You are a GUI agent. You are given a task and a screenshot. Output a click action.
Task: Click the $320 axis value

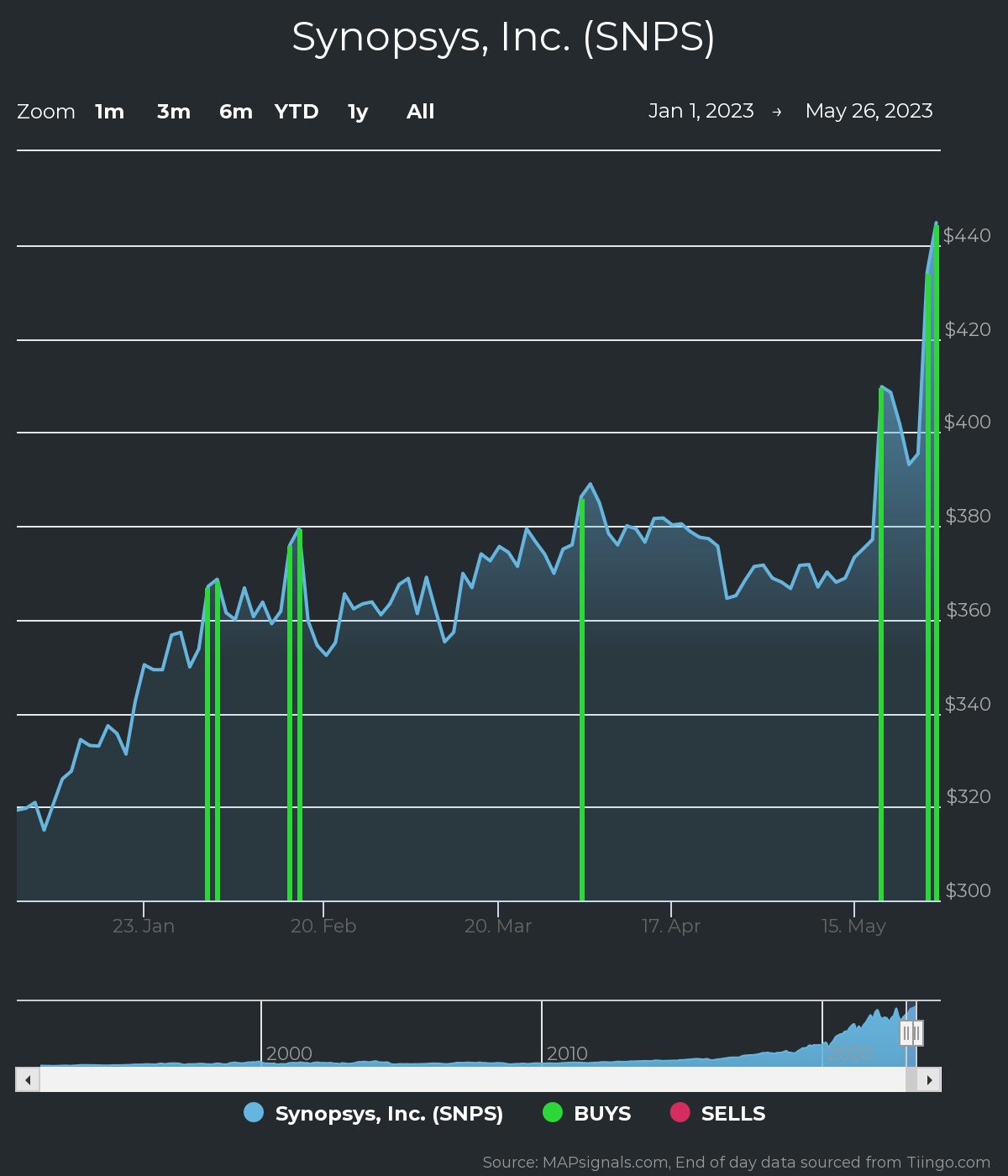pyautogui.click(x=969, y=796)
